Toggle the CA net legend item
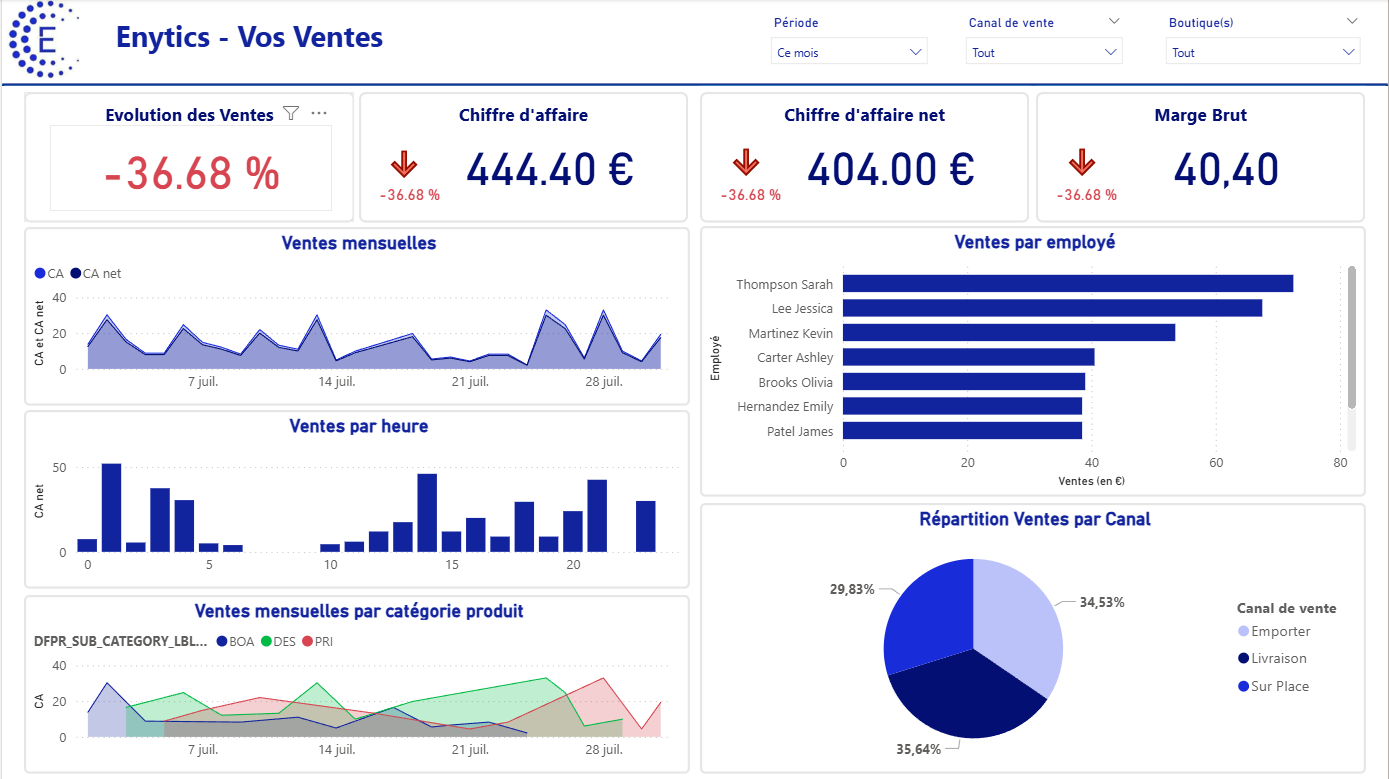Screen dimensions: 1389x779 [x=95, y=274]
